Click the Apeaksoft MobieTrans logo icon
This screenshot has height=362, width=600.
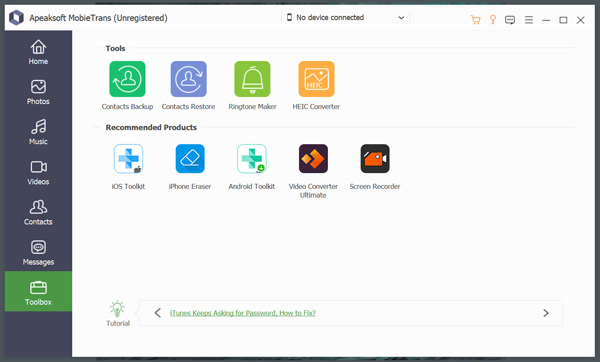(x=16, y=18)
